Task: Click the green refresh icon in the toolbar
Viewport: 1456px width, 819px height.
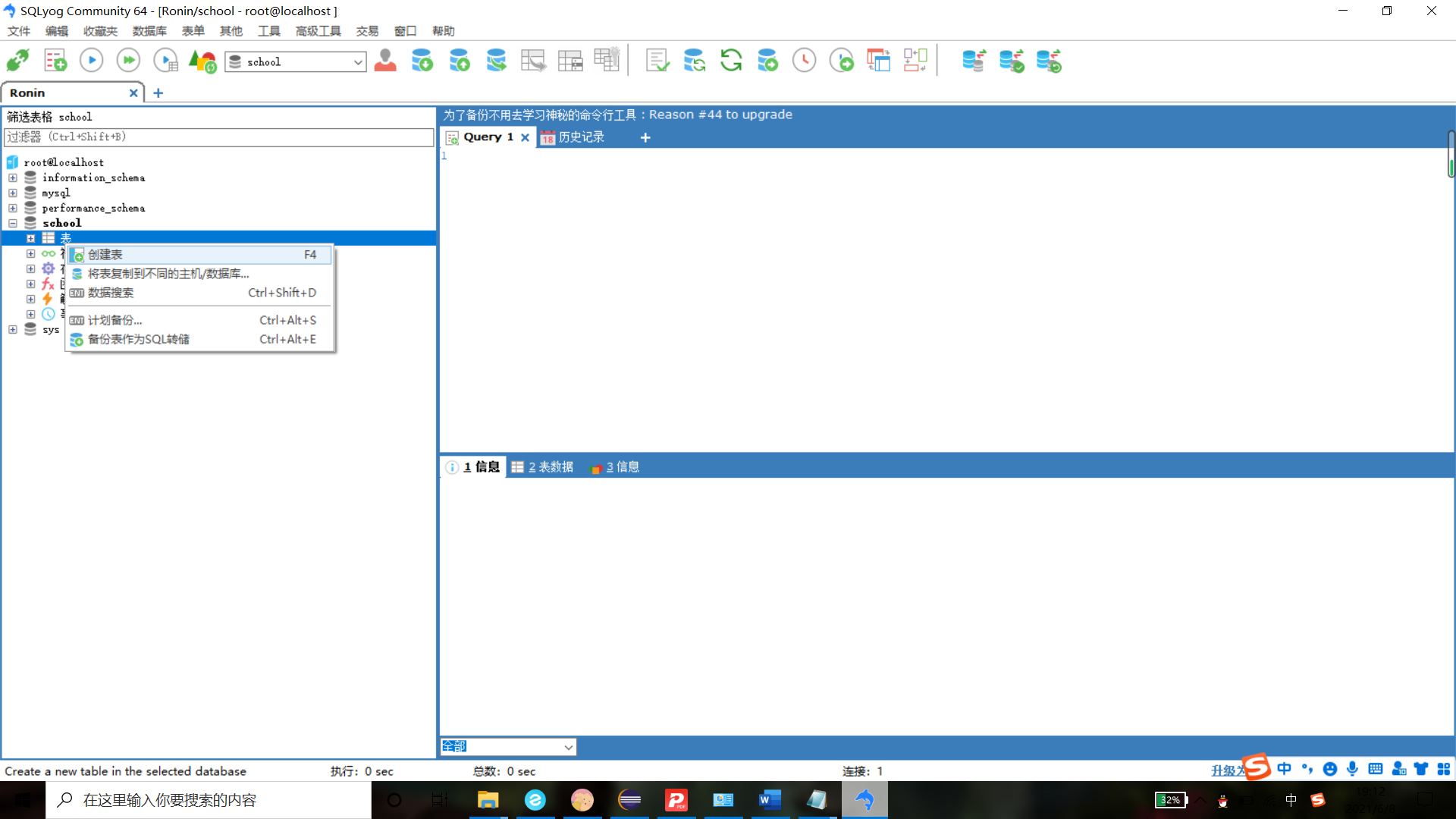Action: point(731,60)
